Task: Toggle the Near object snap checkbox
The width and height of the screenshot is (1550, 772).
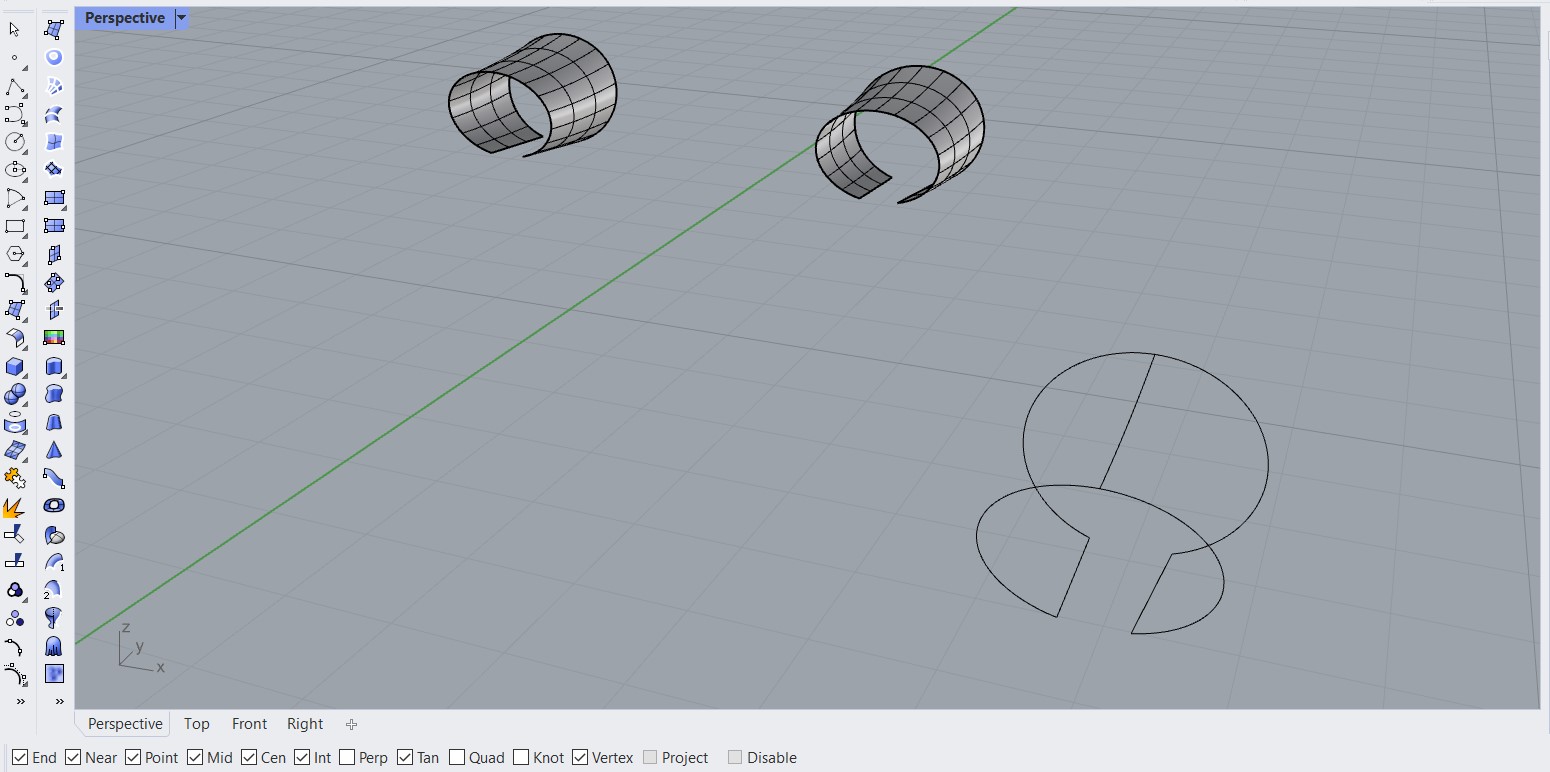Action: (x=72, y=757)
